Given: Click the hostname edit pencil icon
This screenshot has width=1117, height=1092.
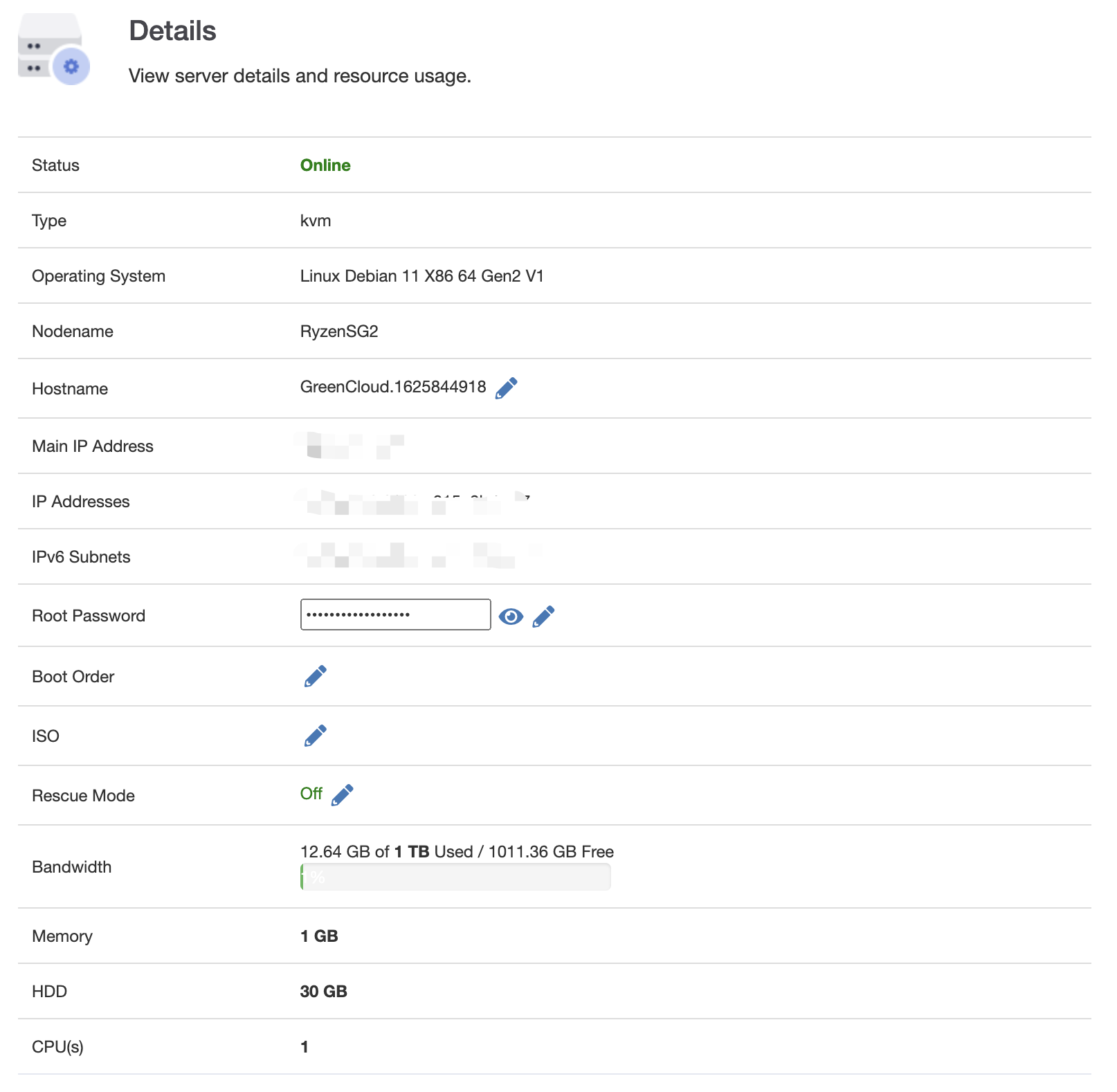Looking at the screenshot, I should pyautogui.click(x=506, y=388).
